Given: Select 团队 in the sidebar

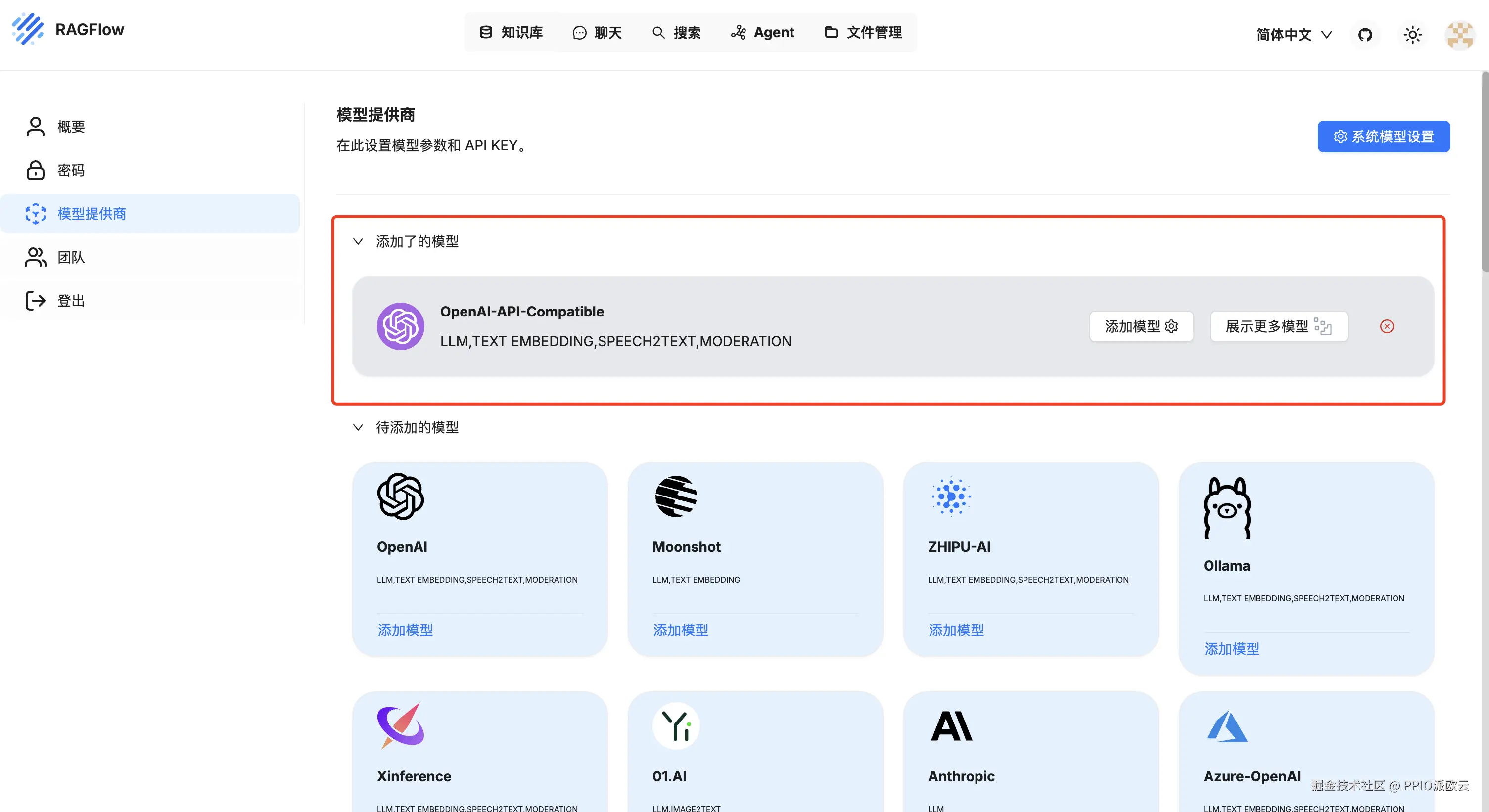Looking at the screenshot, I should 71,257.
